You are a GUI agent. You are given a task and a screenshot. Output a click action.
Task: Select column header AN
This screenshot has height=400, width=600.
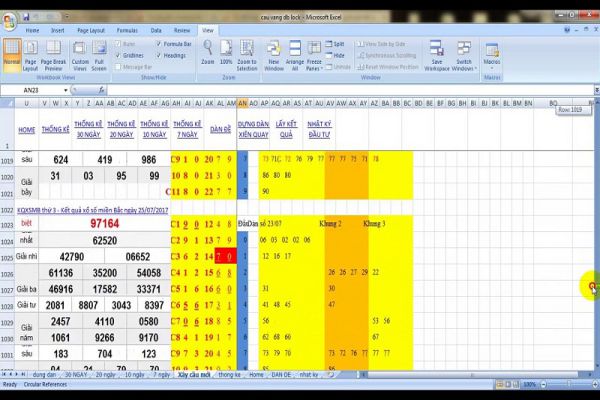242,103
